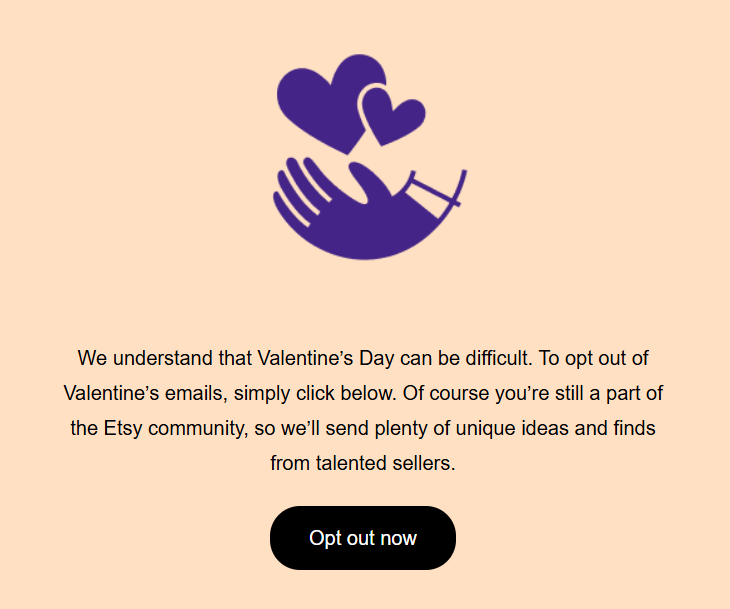Click the words "unique ideas and finds"
This screenshot has width=730, height=609.
(555, 428)
